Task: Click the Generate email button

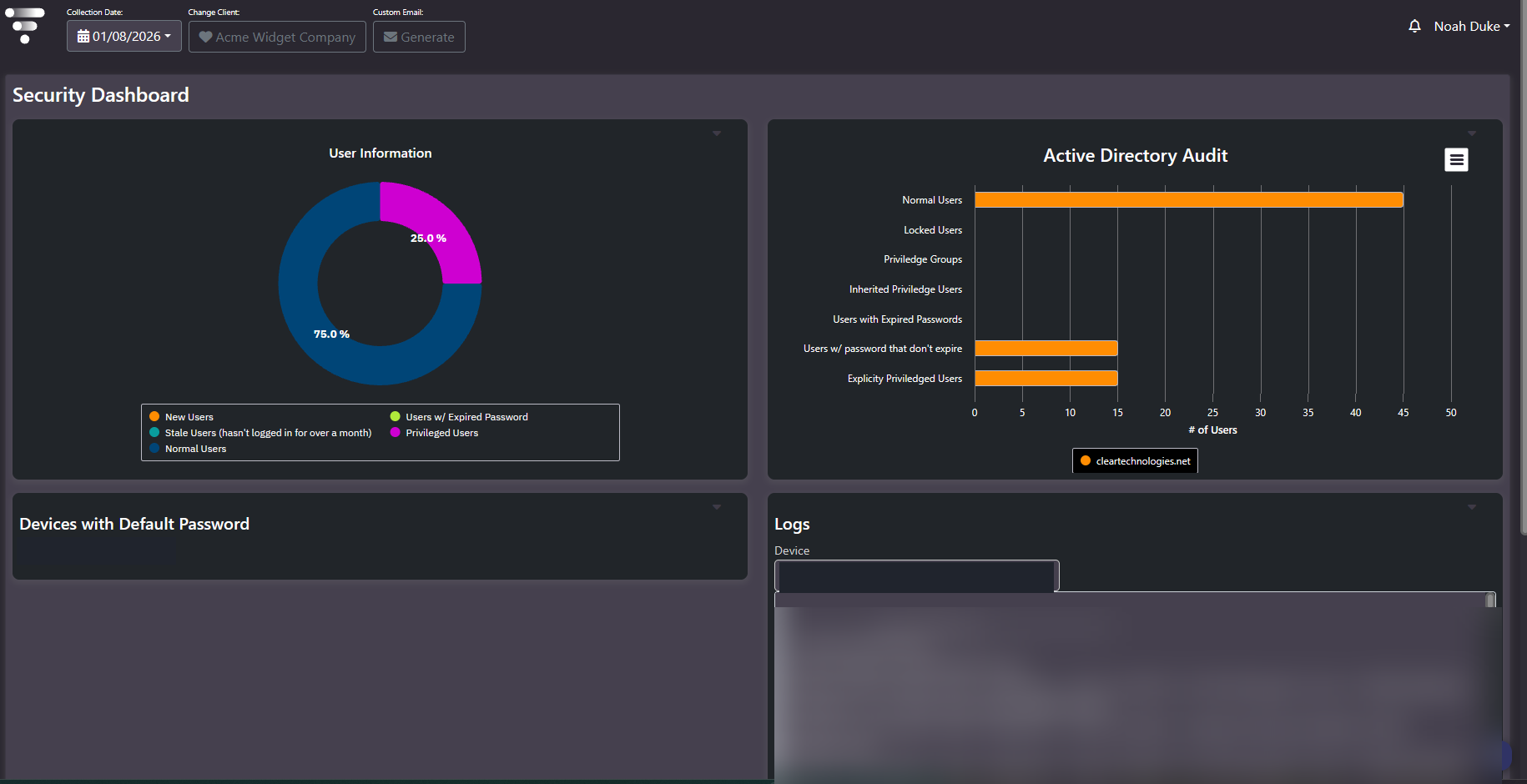Action: click(x=419, y=37)
